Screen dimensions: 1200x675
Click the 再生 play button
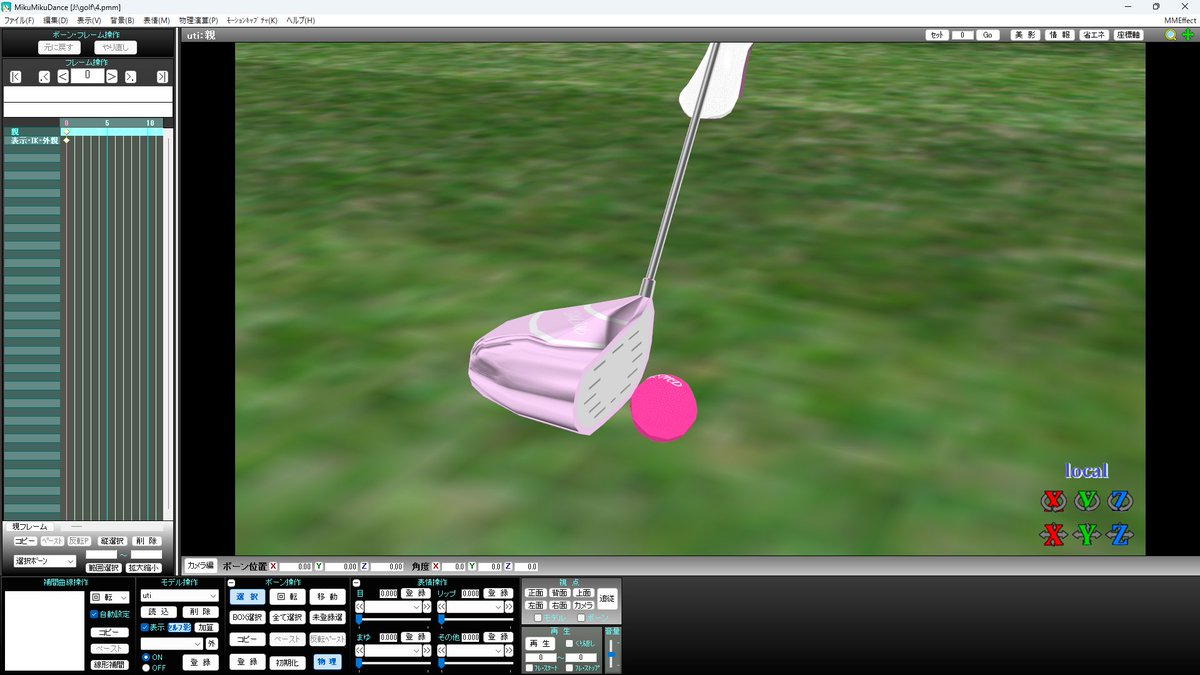point(540,643)
